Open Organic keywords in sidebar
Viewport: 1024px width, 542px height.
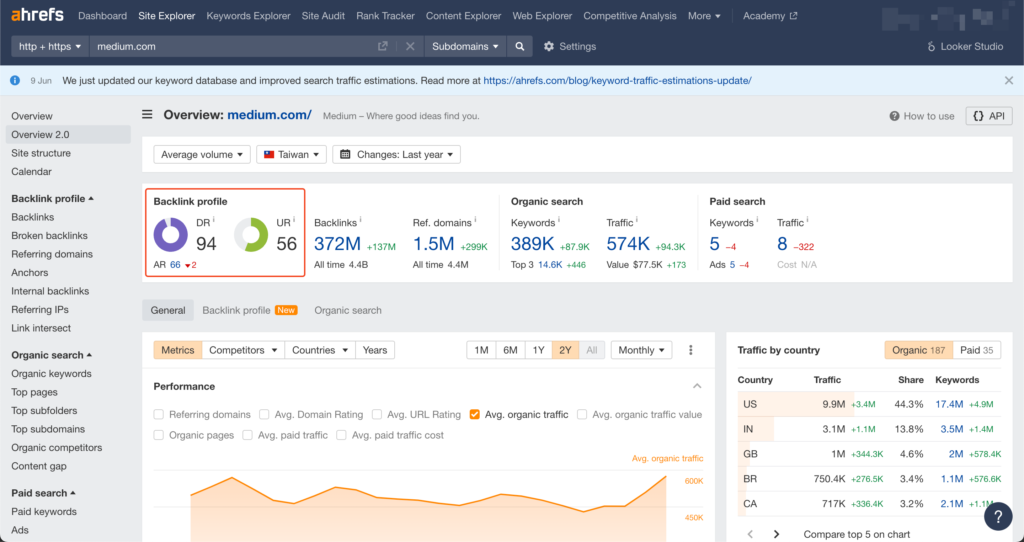coord(52,374)
